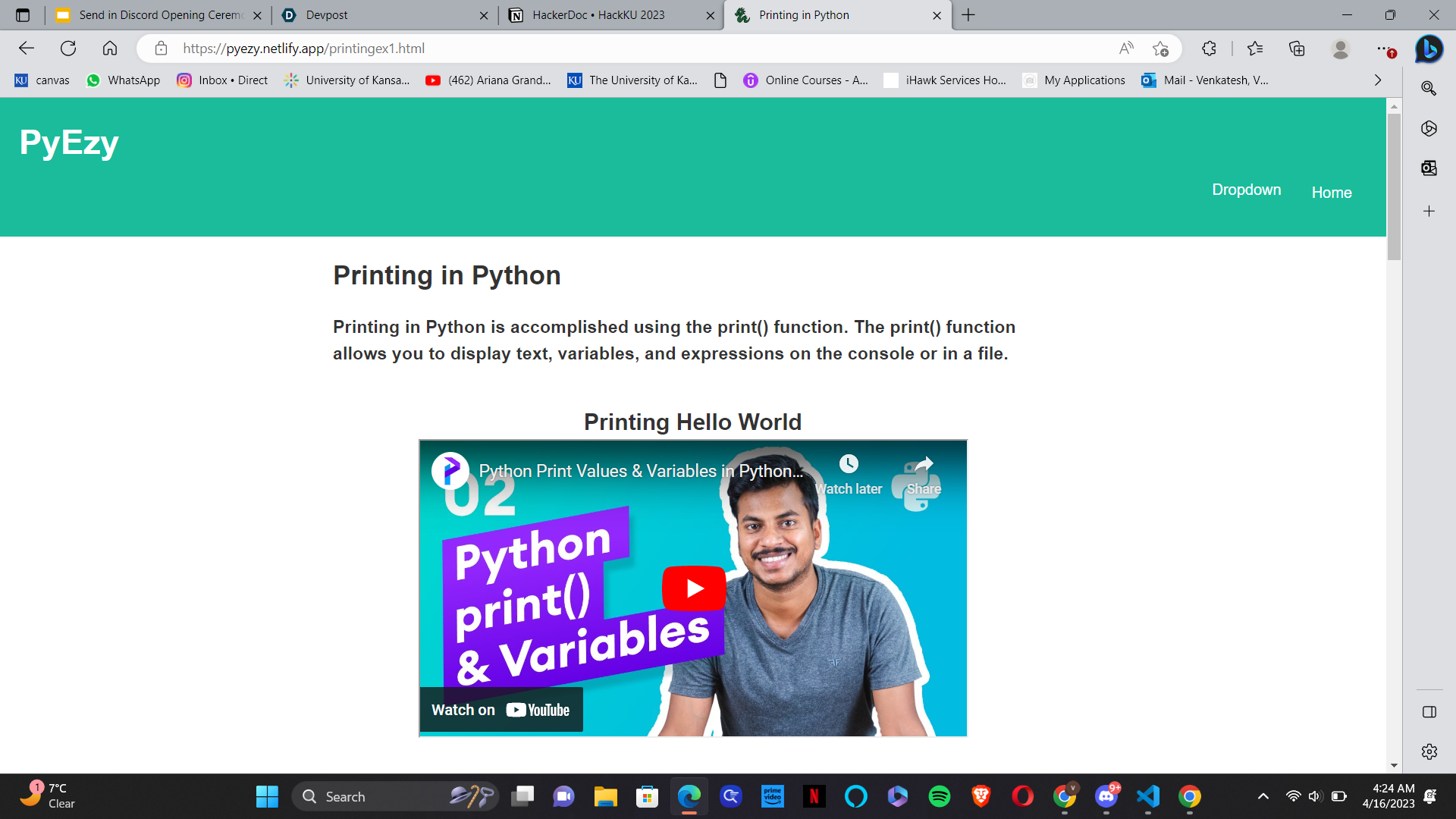Viewport: 1456px width, 819px height.
Task: Toggle Edge sidebar visibility button
Action: coord(1429,712)
